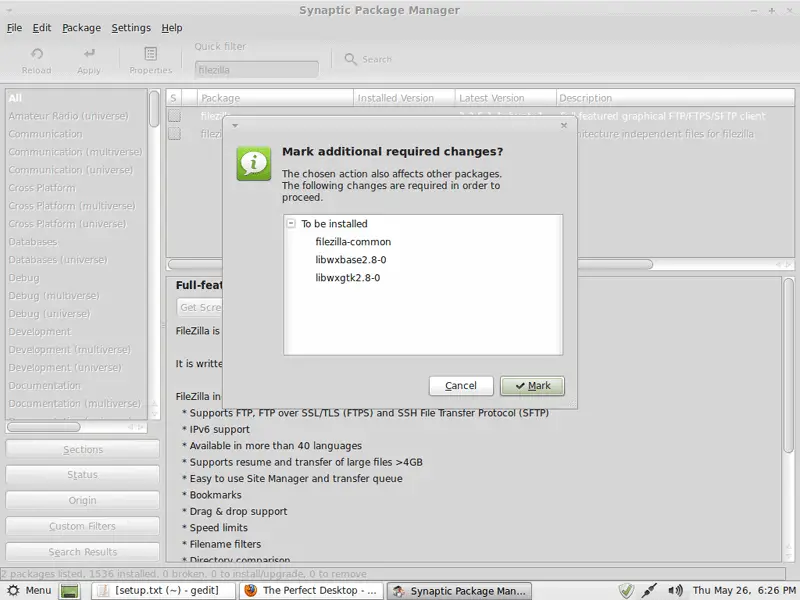Screen dimensions: 800x600
Task: Select Development (universe) category
Action: tap(77, 367)
